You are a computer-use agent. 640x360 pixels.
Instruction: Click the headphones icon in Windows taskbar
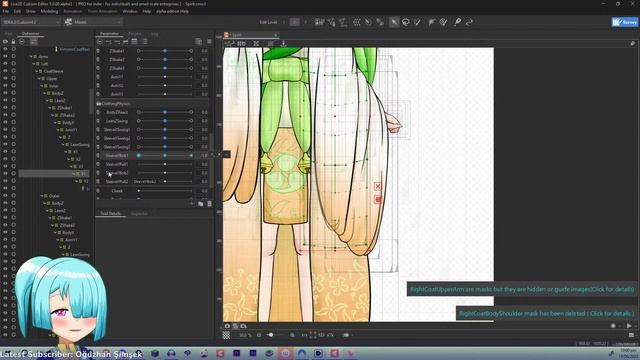[x=171, y=353]
